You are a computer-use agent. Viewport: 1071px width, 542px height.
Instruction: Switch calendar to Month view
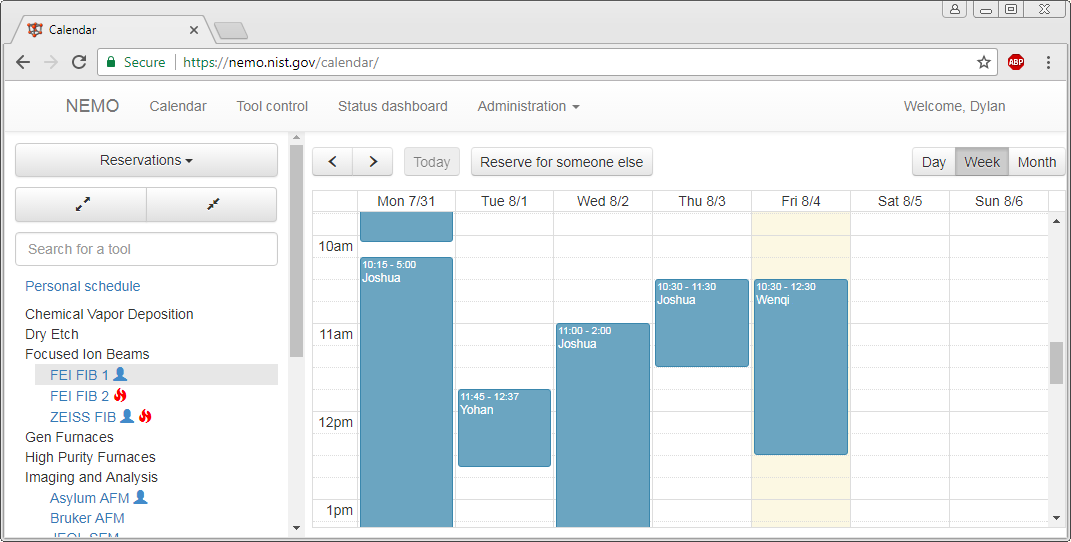[1036, 162]
